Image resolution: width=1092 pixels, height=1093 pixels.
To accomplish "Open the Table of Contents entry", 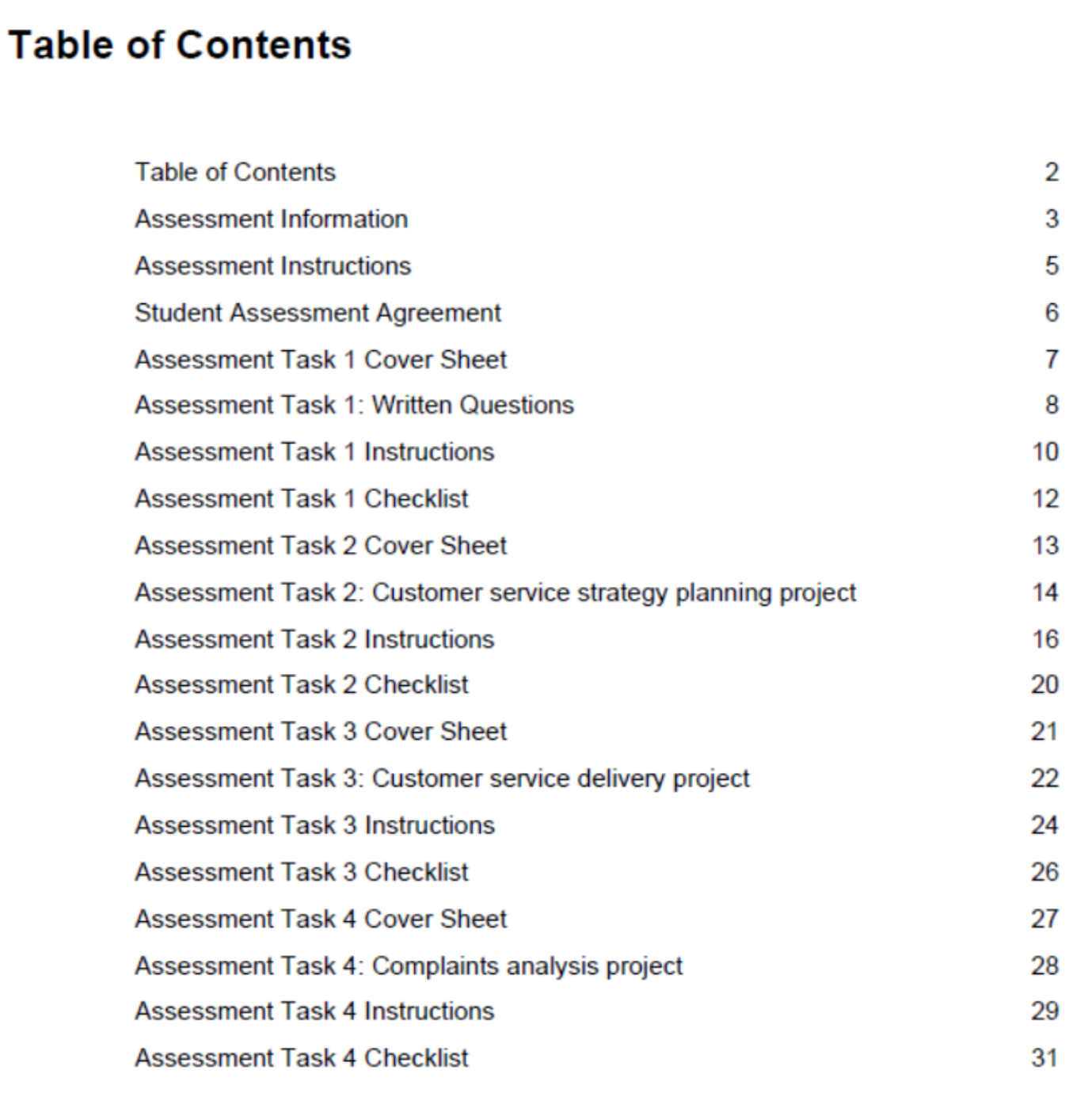I will click(x=235, y=172).
